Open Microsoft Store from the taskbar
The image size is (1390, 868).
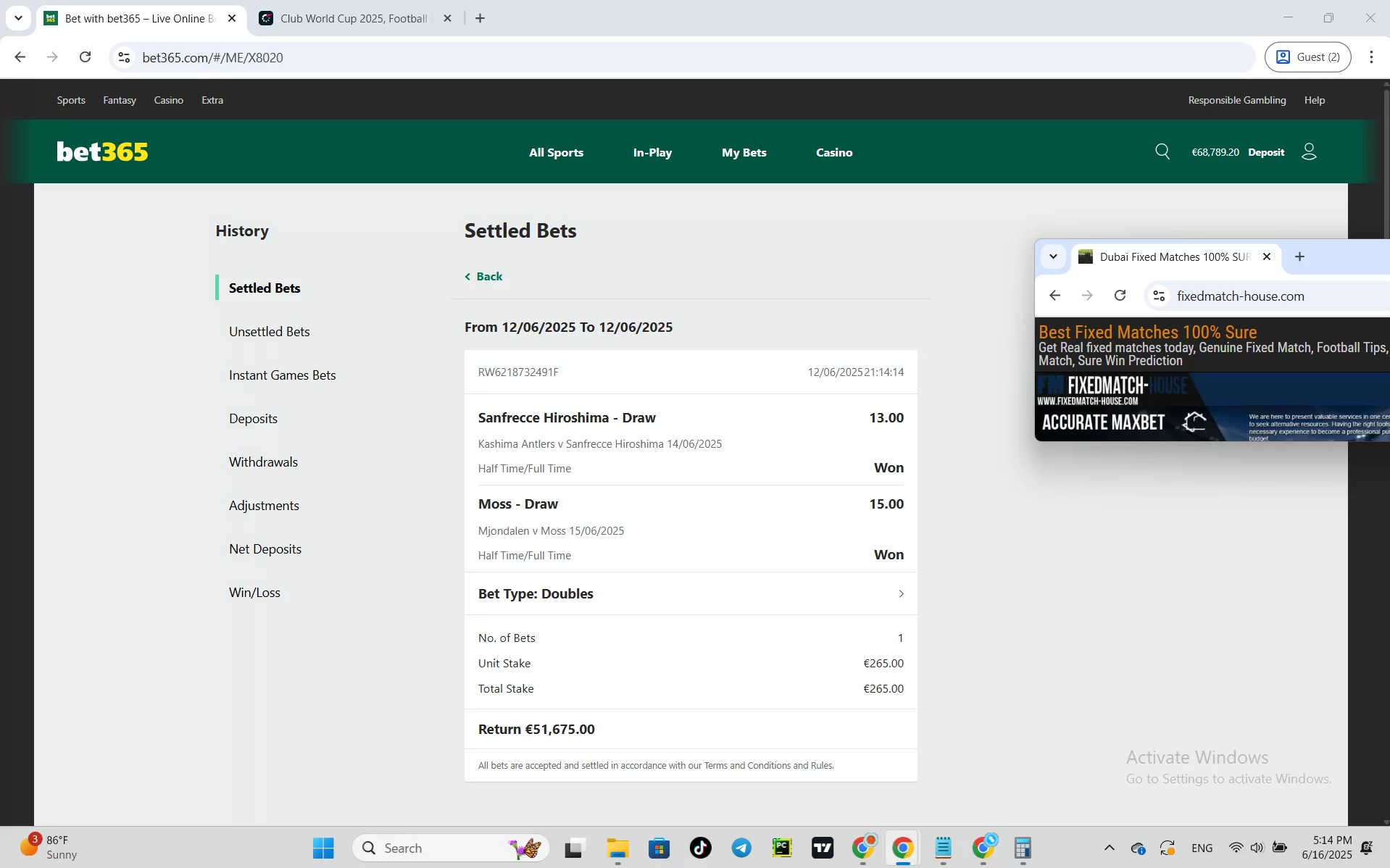[658, 848]
